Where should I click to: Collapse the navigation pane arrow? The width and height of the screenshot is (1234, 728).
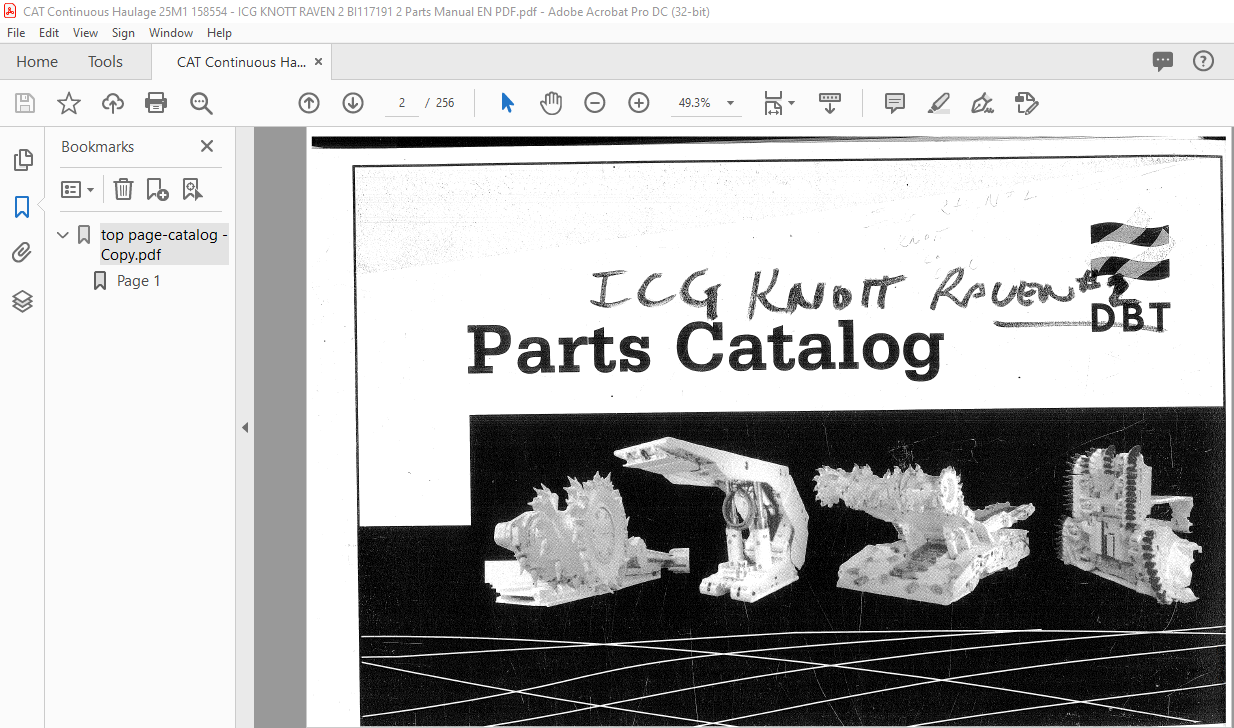(245, 427)
